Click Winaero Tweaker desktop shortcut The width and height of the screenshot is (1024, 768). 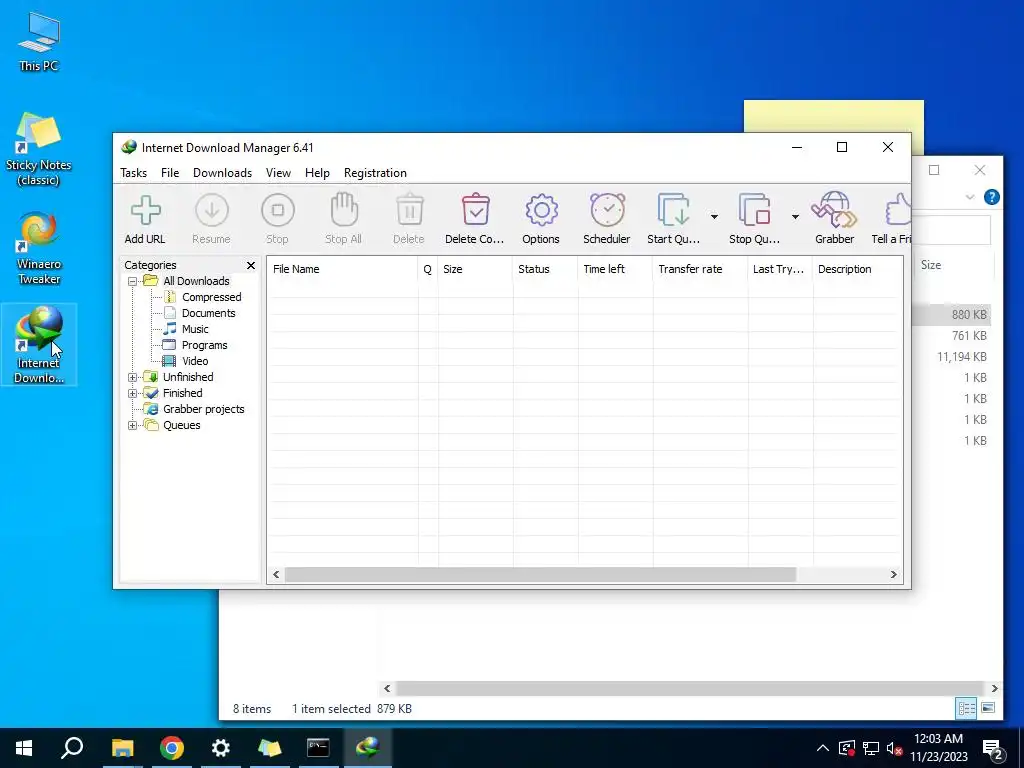tap(39, 248)
